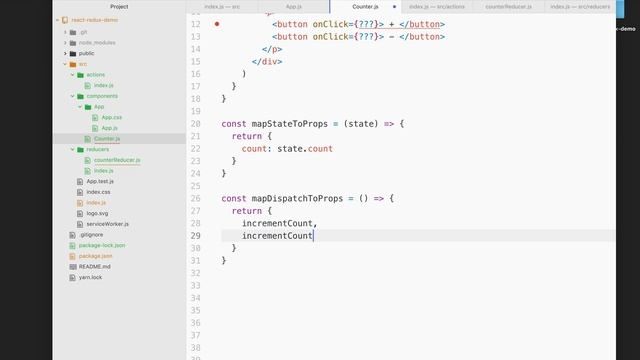This screenshot has width=640, height=360.
Task: Open README.md in the tree
Action: (x=95, y=267)
